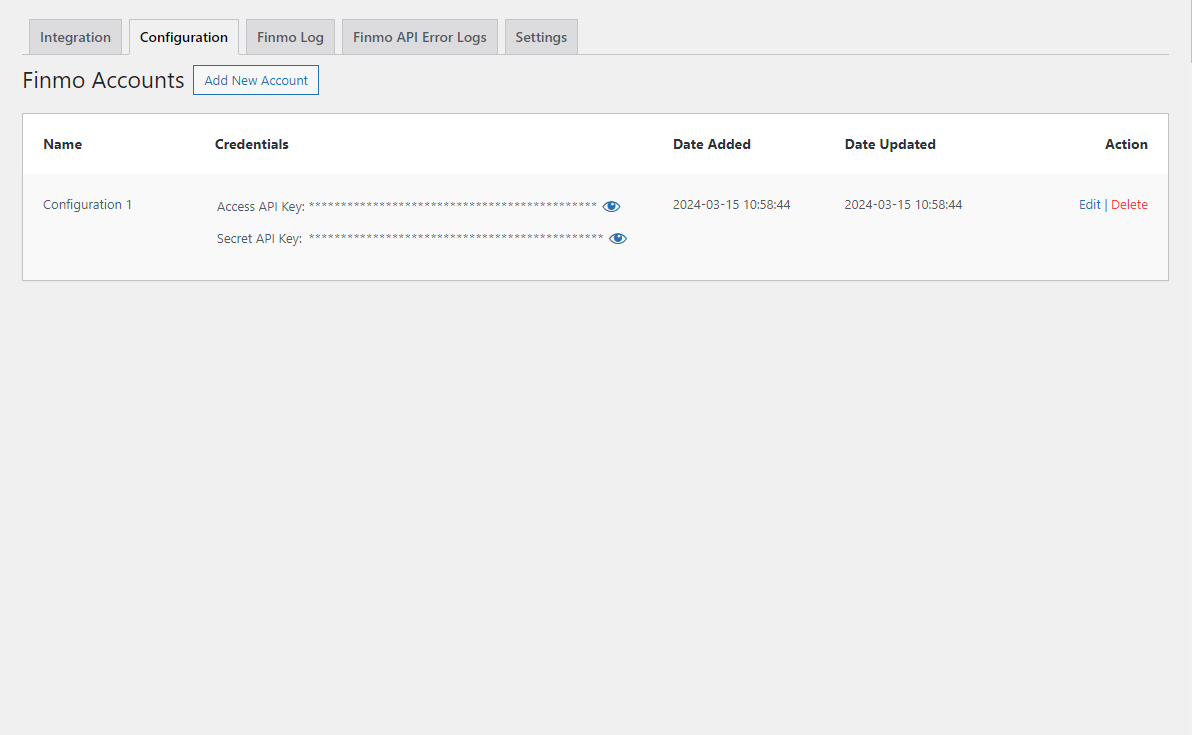1192x735 pixels.
Task: Click the Add New Account button
Action: coord(256,81)
